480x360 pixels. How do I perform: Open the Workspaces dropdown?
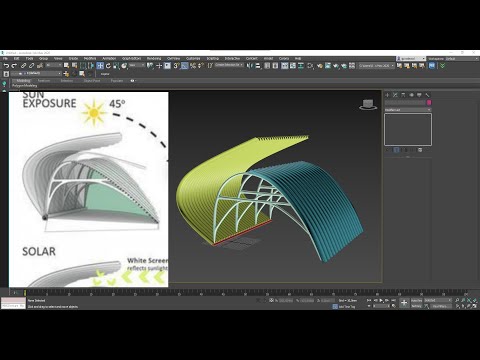tap(461, 58)
